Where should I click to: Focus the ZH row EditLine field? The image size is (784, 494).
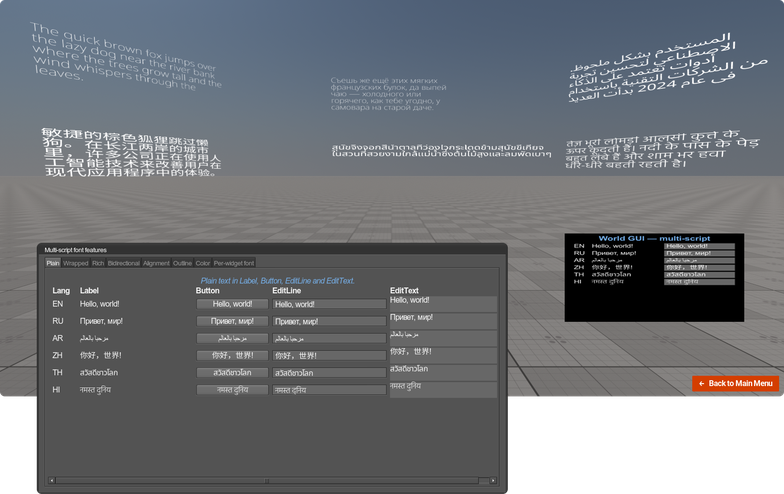329,356
